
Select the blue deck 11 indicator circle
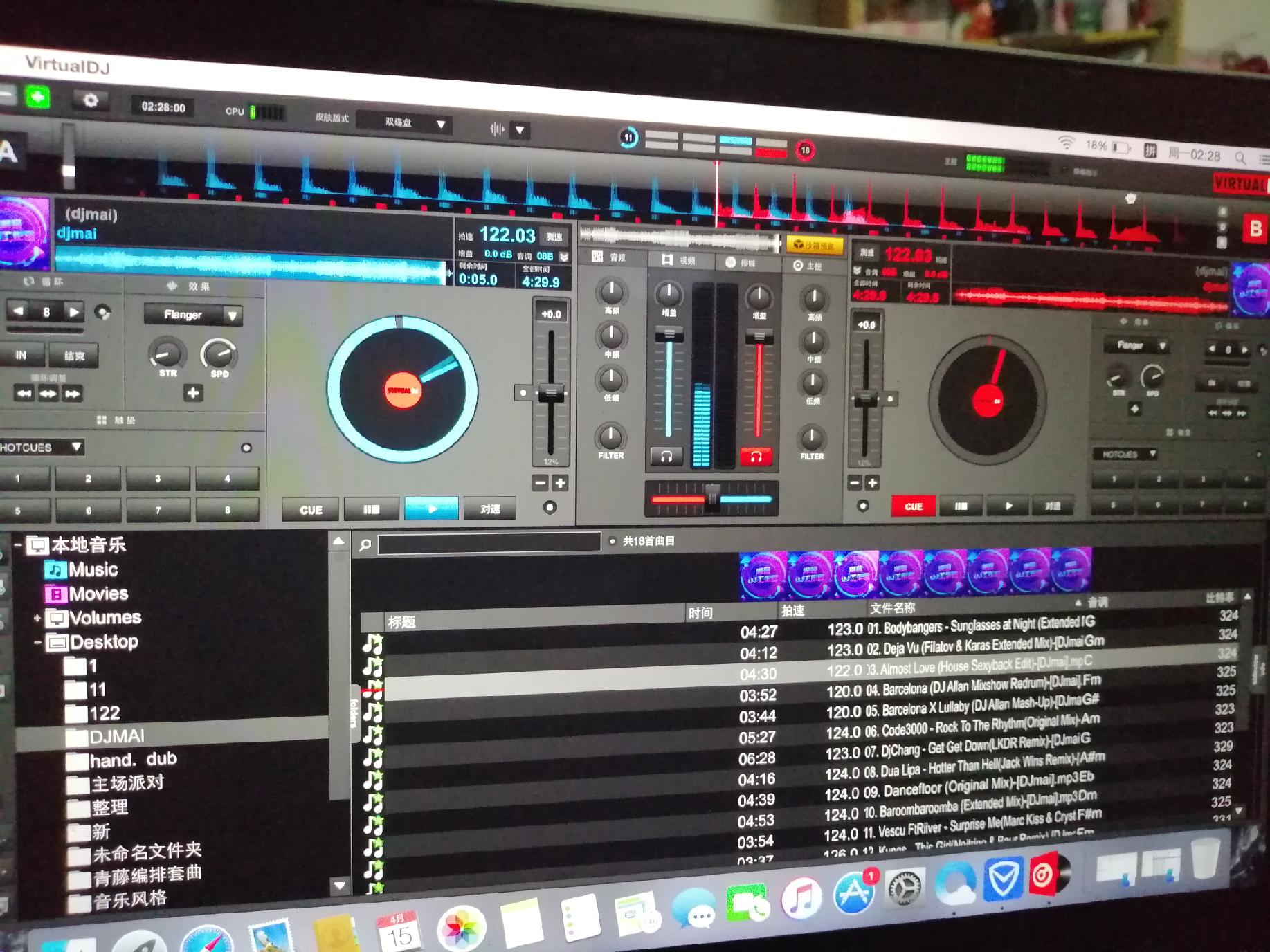tap(628, 137)
